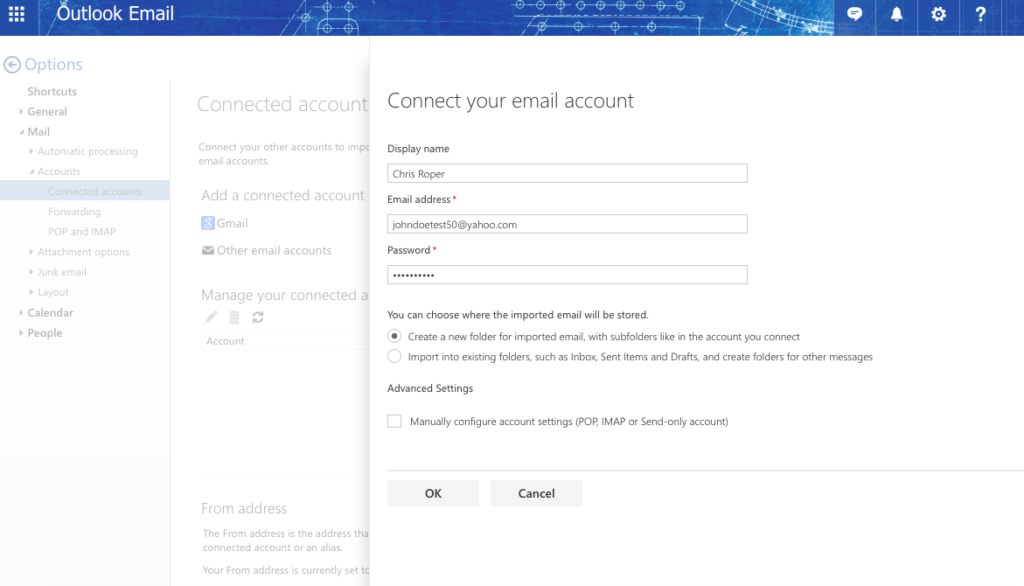Expand the Calendar options section
The image size is (1024, 586).
tap(50, 313)
